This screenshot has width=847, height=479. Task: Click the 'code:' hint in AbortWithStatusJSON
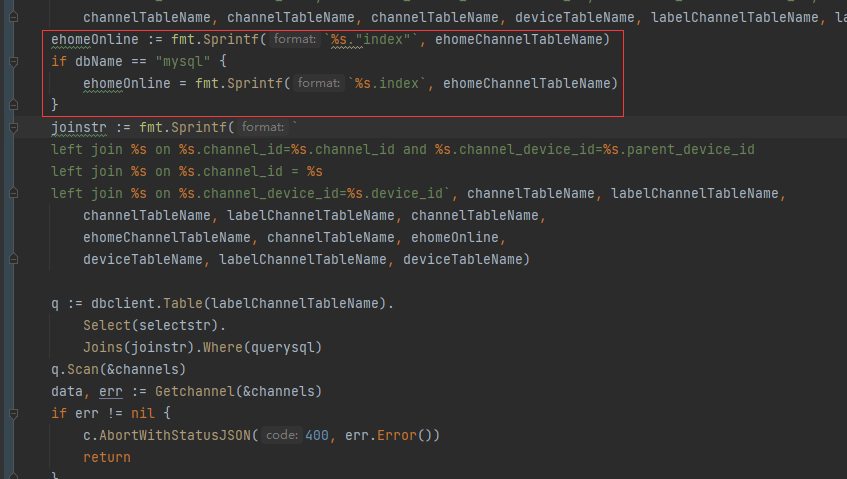(x=281, y=435)
